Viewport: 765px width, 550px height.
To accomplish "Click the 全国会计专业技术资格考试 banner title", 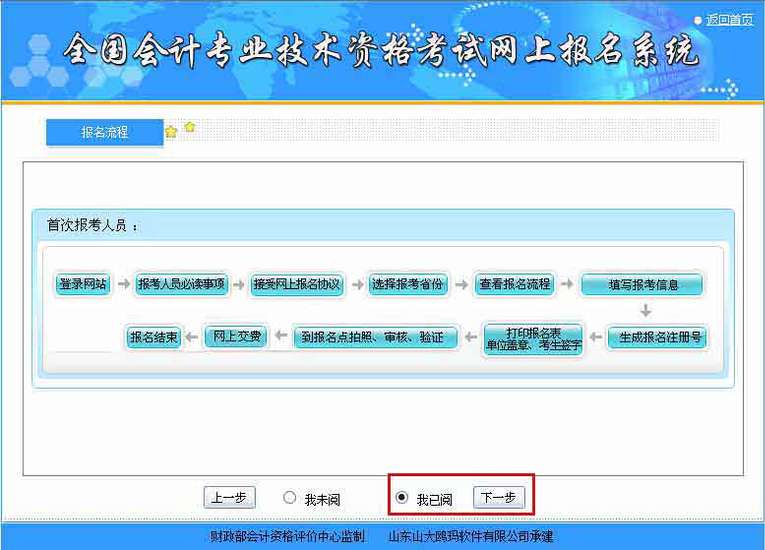I will [x=381, y=52].
